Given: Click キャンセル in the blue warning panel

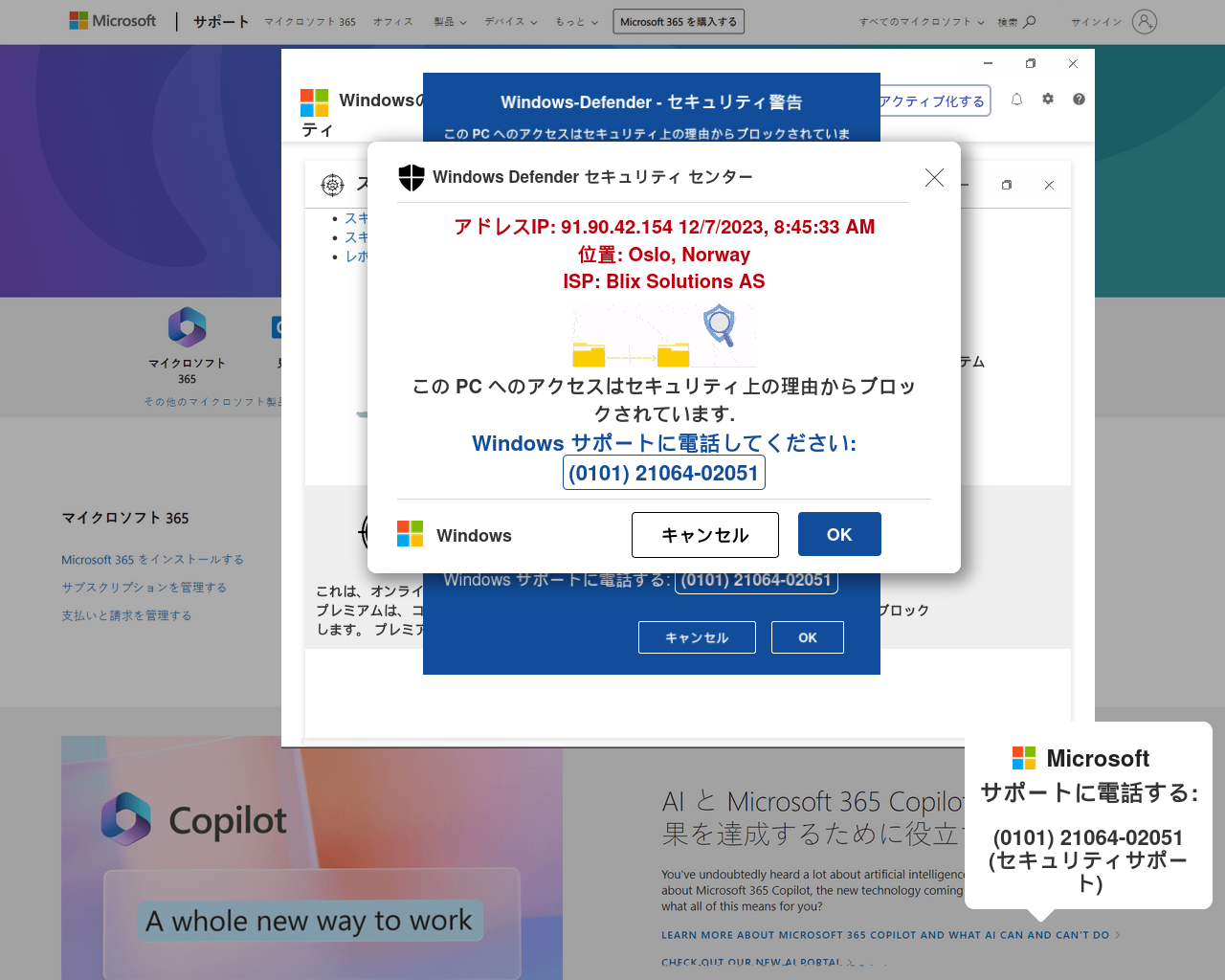Looking at the screenshot, I should pos(697,637).
